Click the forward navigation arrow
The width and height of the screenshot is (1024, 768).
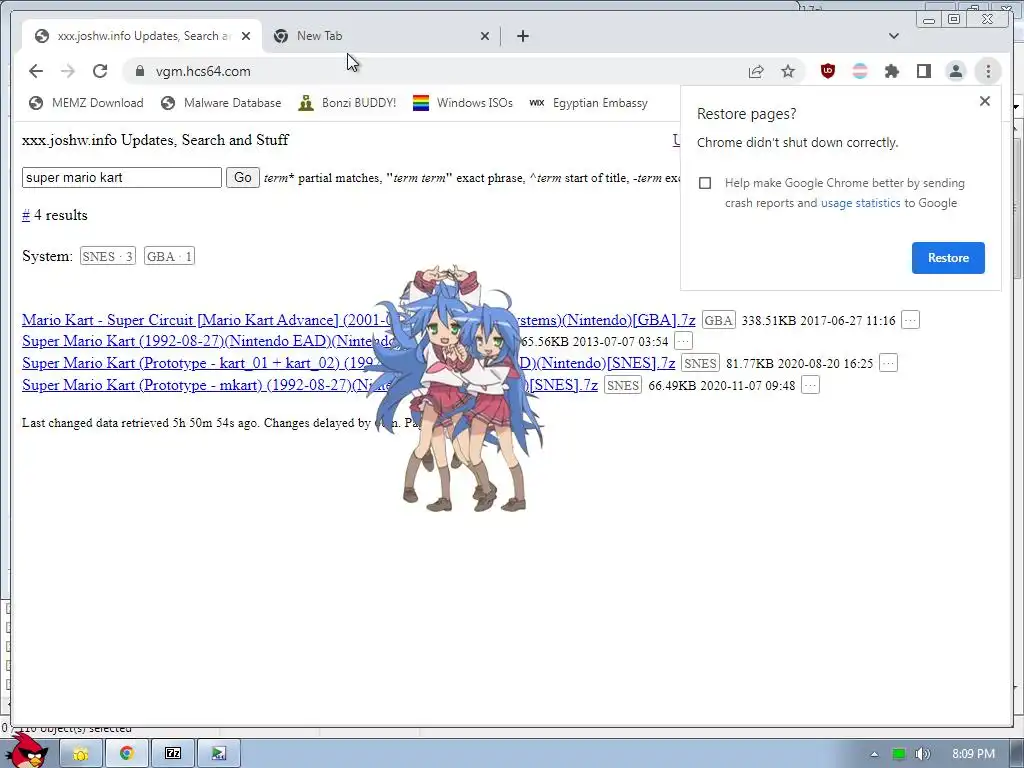[68, 71]
